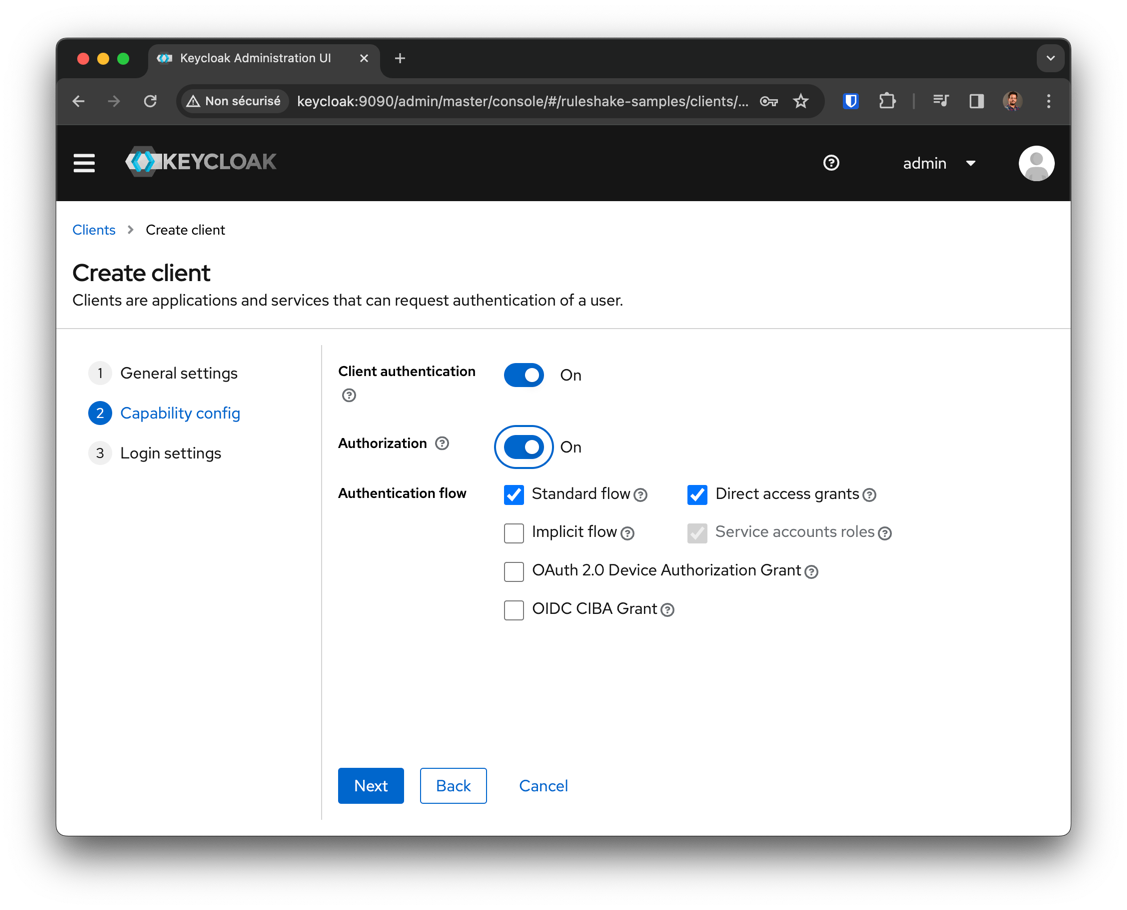Screen dimensions: 1127x910
Task: Click the Authorization help icon
Action: click(442, 444)
